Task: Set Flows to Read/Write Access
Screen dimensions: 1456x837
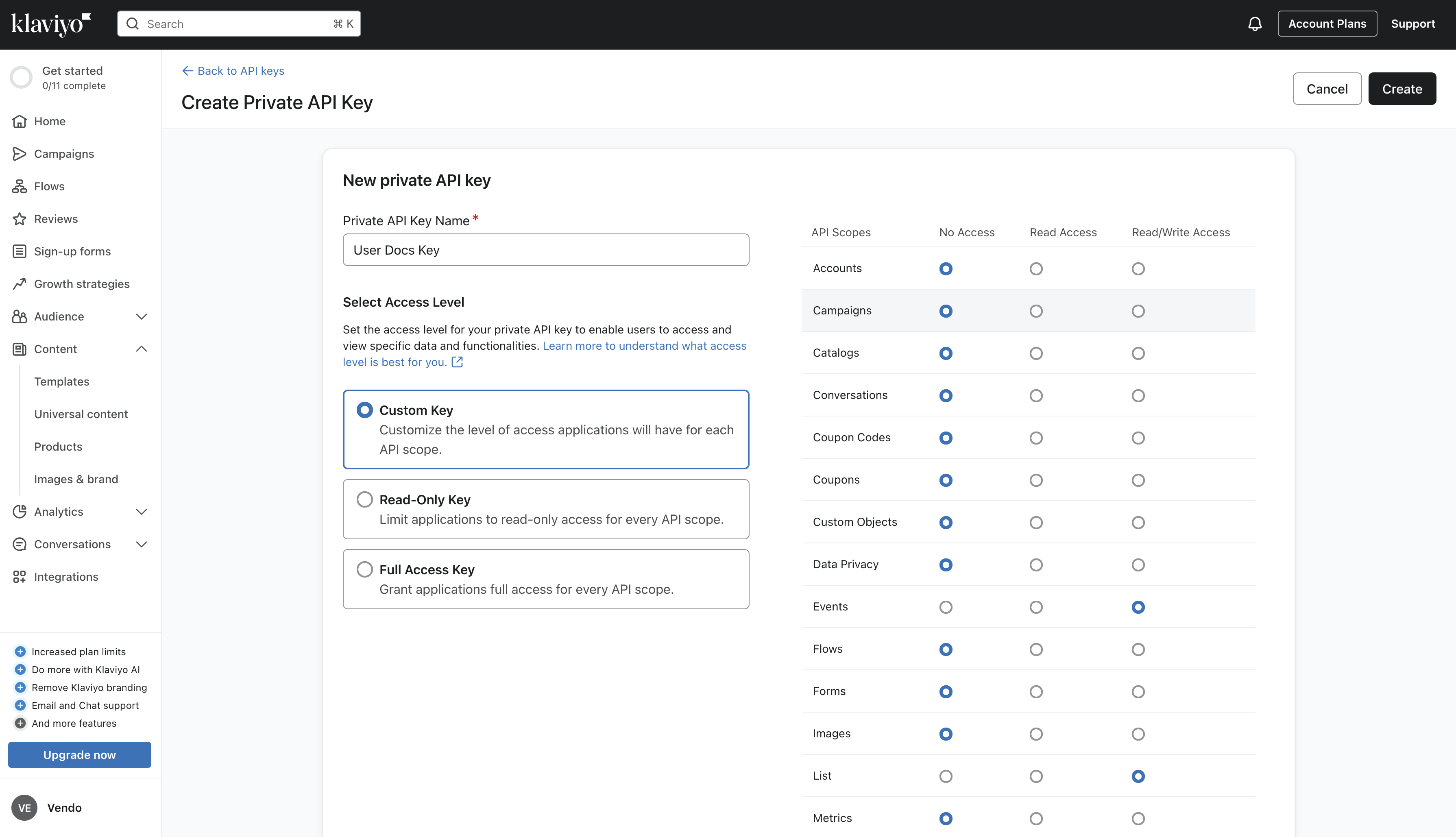Action: 1138,650
